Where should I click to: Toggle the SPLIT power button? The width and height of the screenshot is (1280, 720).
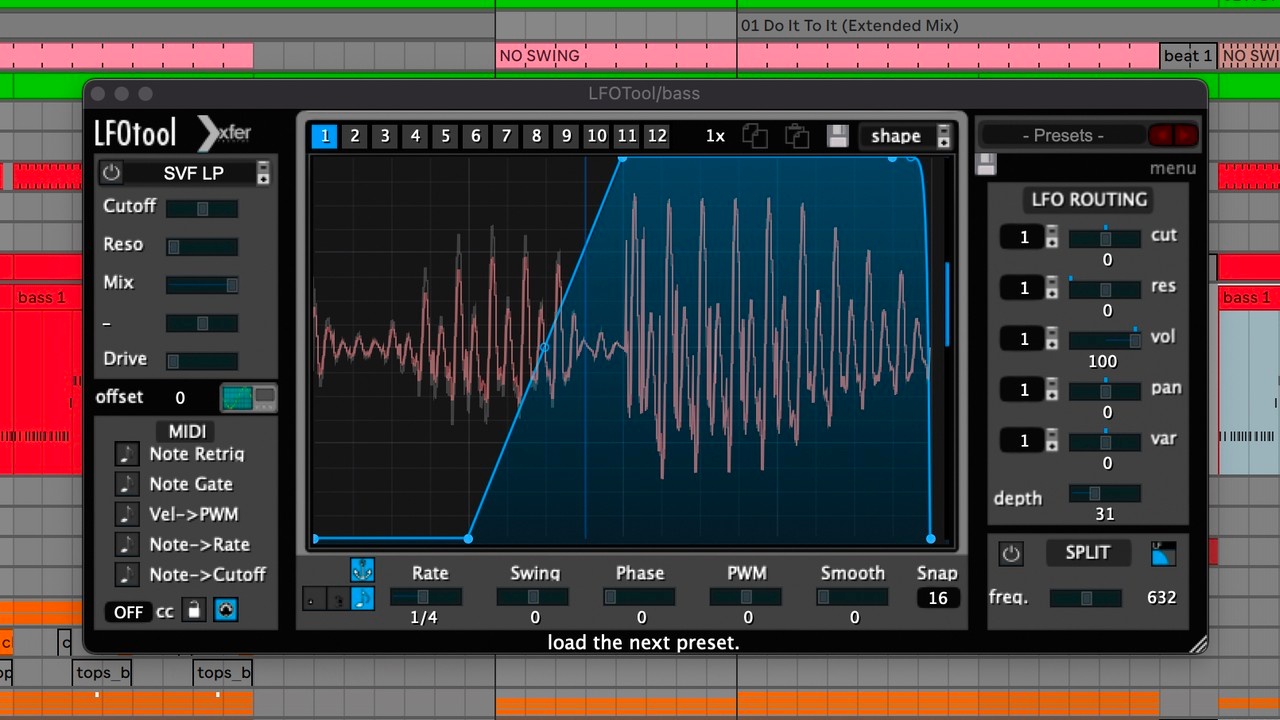pos(1011,553)
